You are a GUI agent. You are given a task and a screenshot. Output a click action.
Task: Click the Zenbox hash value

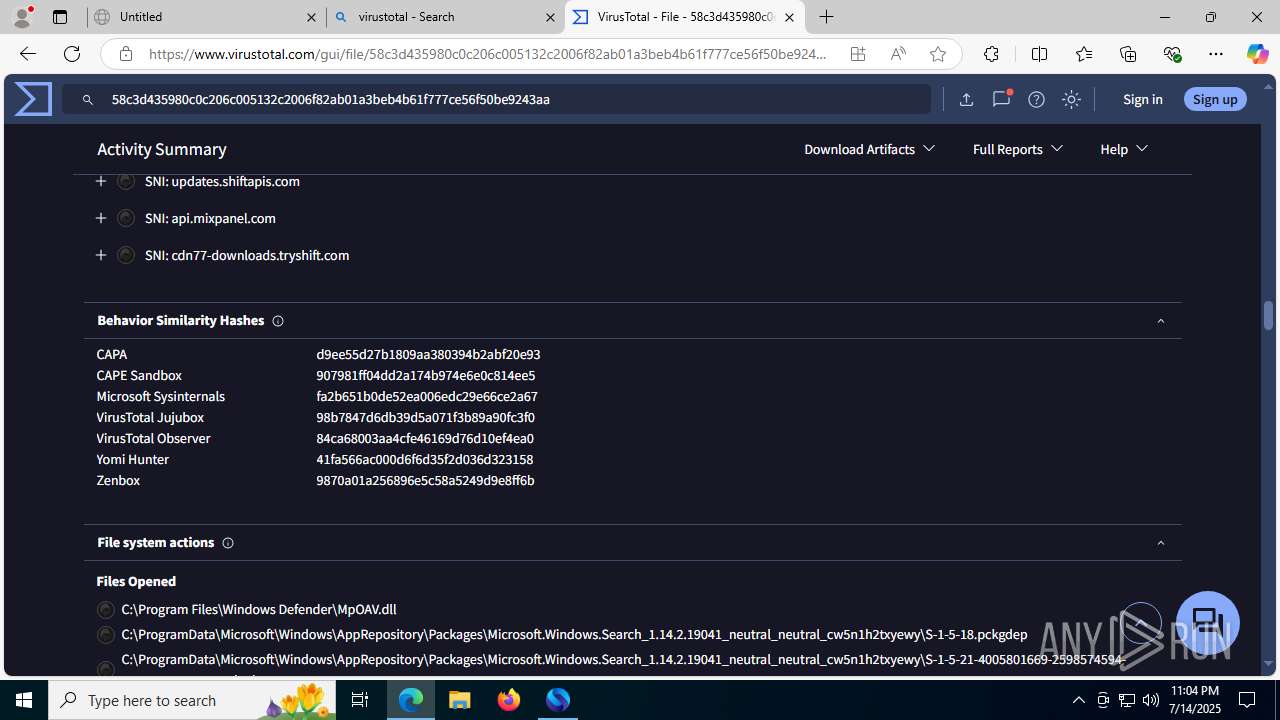[425, 480]
